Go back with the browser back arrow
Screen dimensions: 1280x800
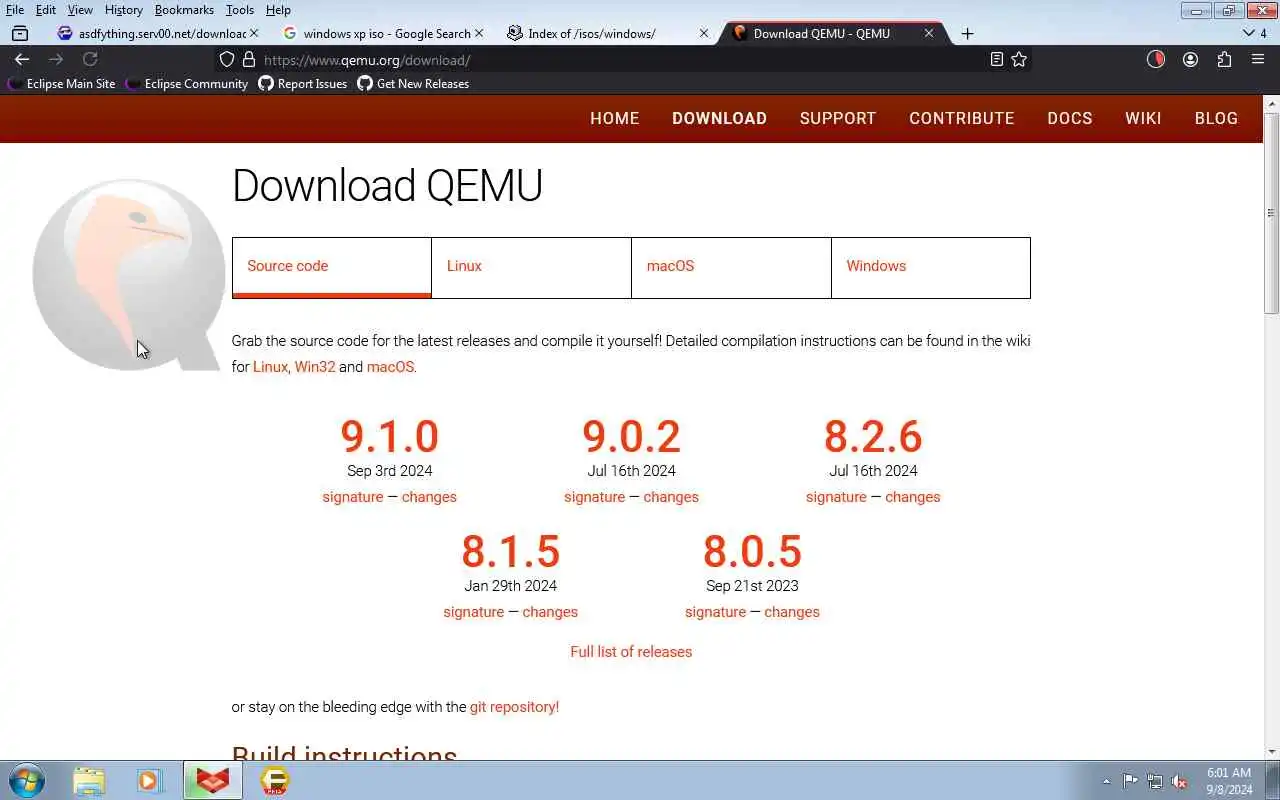pos(22,59)
